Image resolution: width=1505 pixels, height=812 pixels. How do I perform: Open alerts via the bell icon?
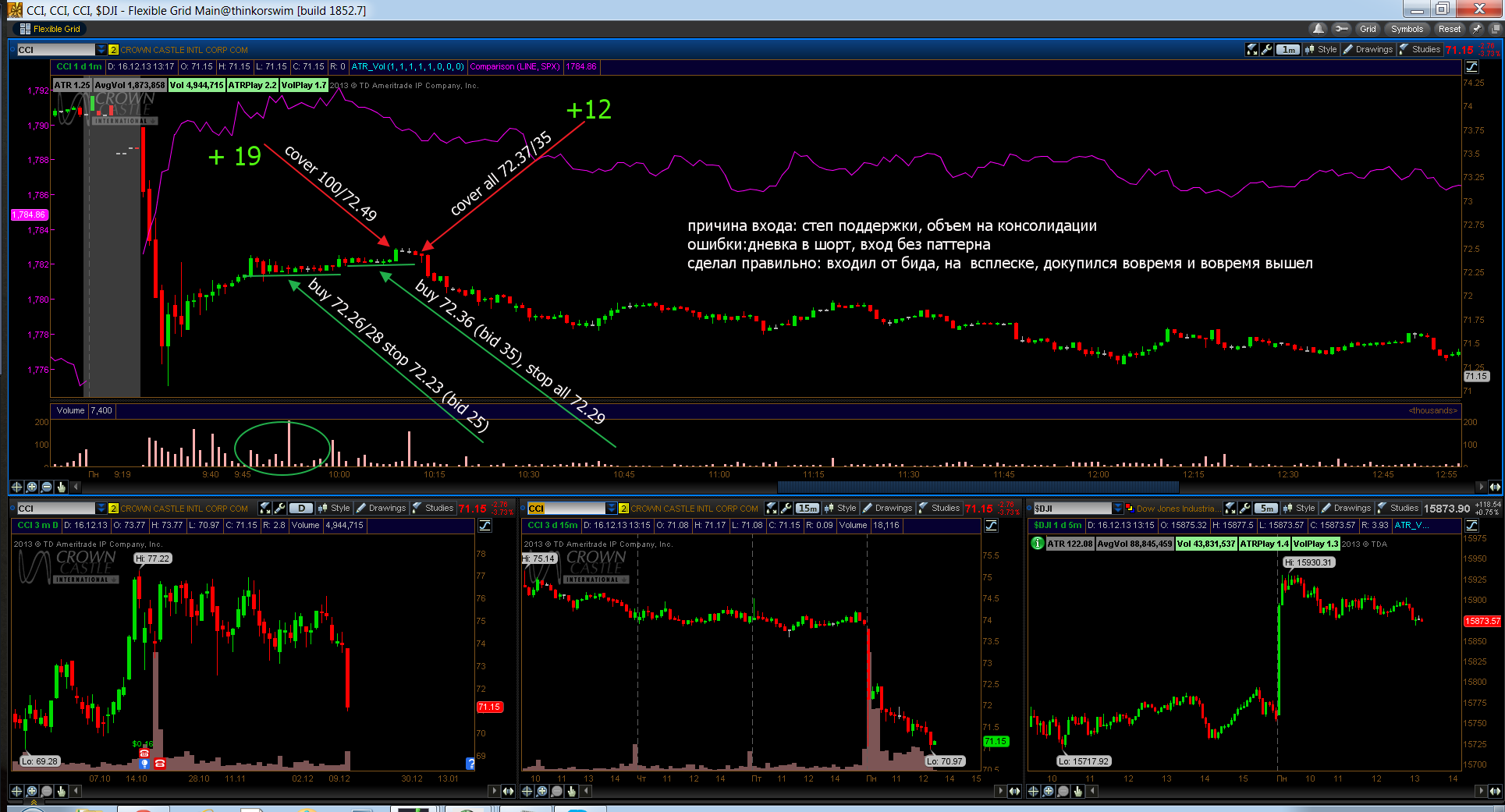point(1318,29)
